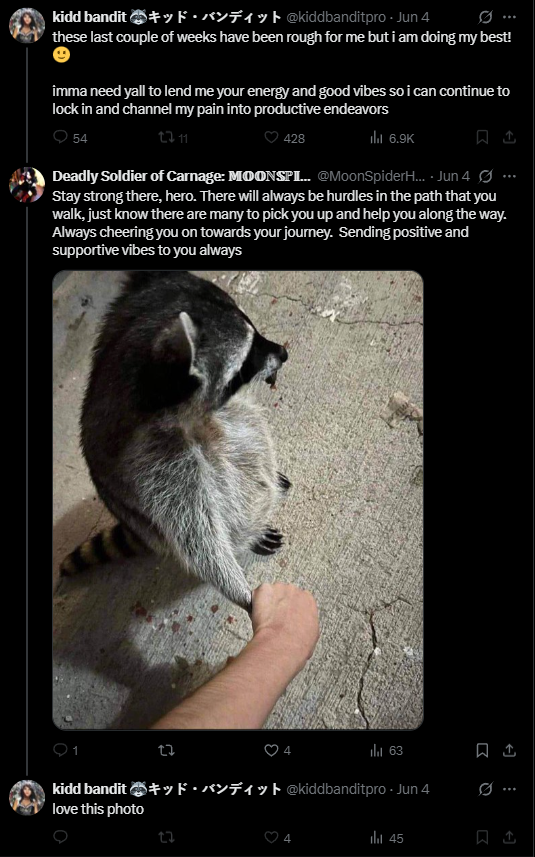Open more options on "love this photo" tweet
This screenshot has height=857, width=535.
(509, 789)
